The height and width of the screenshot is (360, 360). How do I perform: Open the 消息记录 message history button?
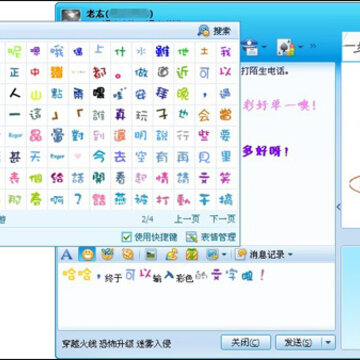tap(260, 255)
